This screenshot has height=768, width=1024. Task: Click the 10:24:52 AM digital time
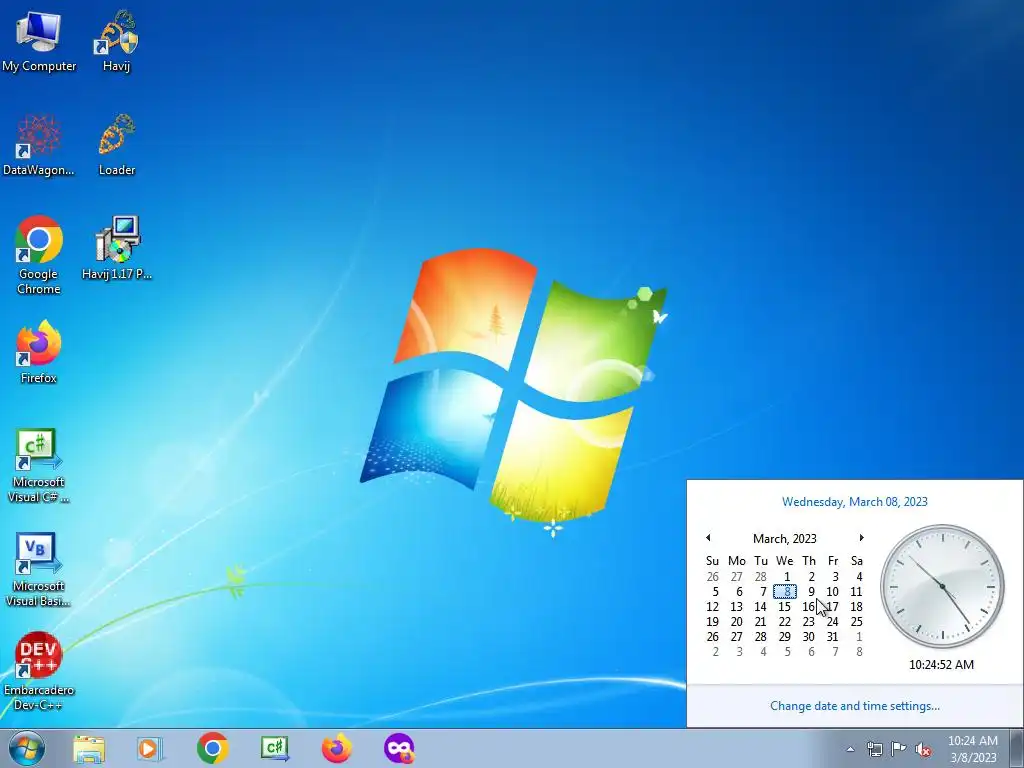click(941, 665)
